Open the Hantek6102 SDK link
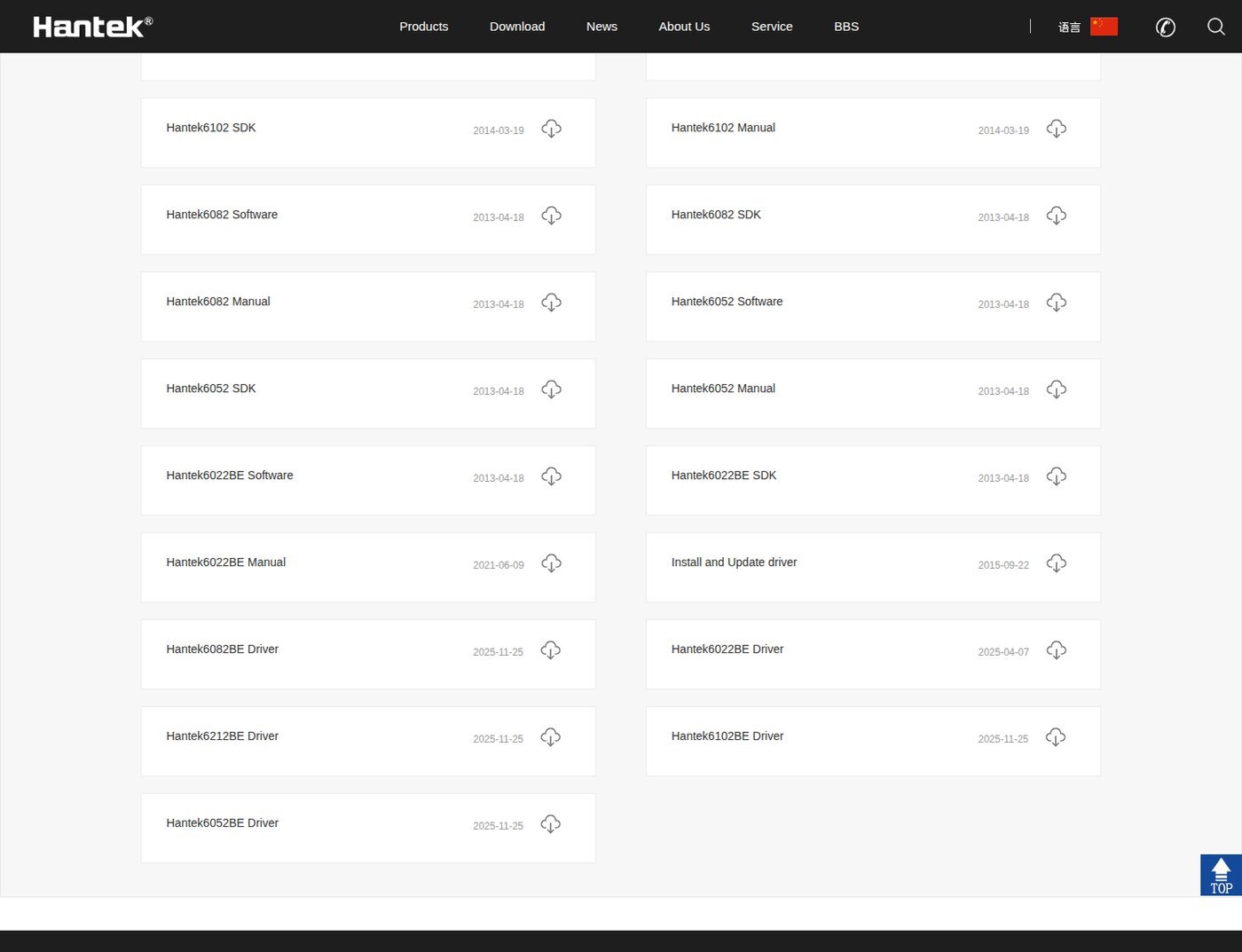This screenshot has height=952, width=1242. click(211, 128)
